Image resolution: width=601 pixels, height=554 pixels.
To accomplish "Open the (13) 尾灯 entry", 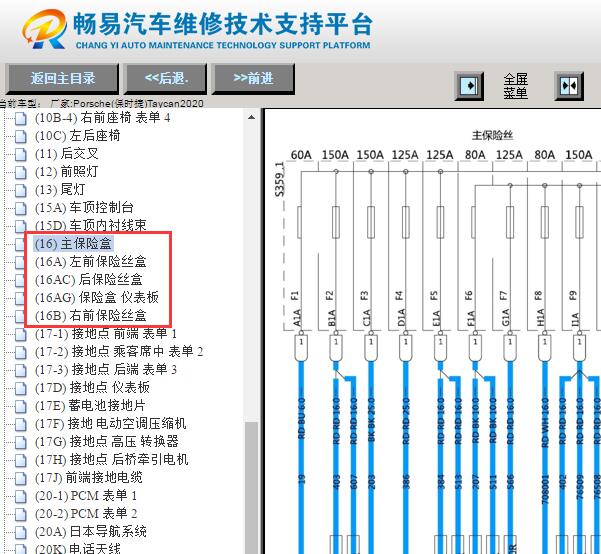I will [60, 190].
